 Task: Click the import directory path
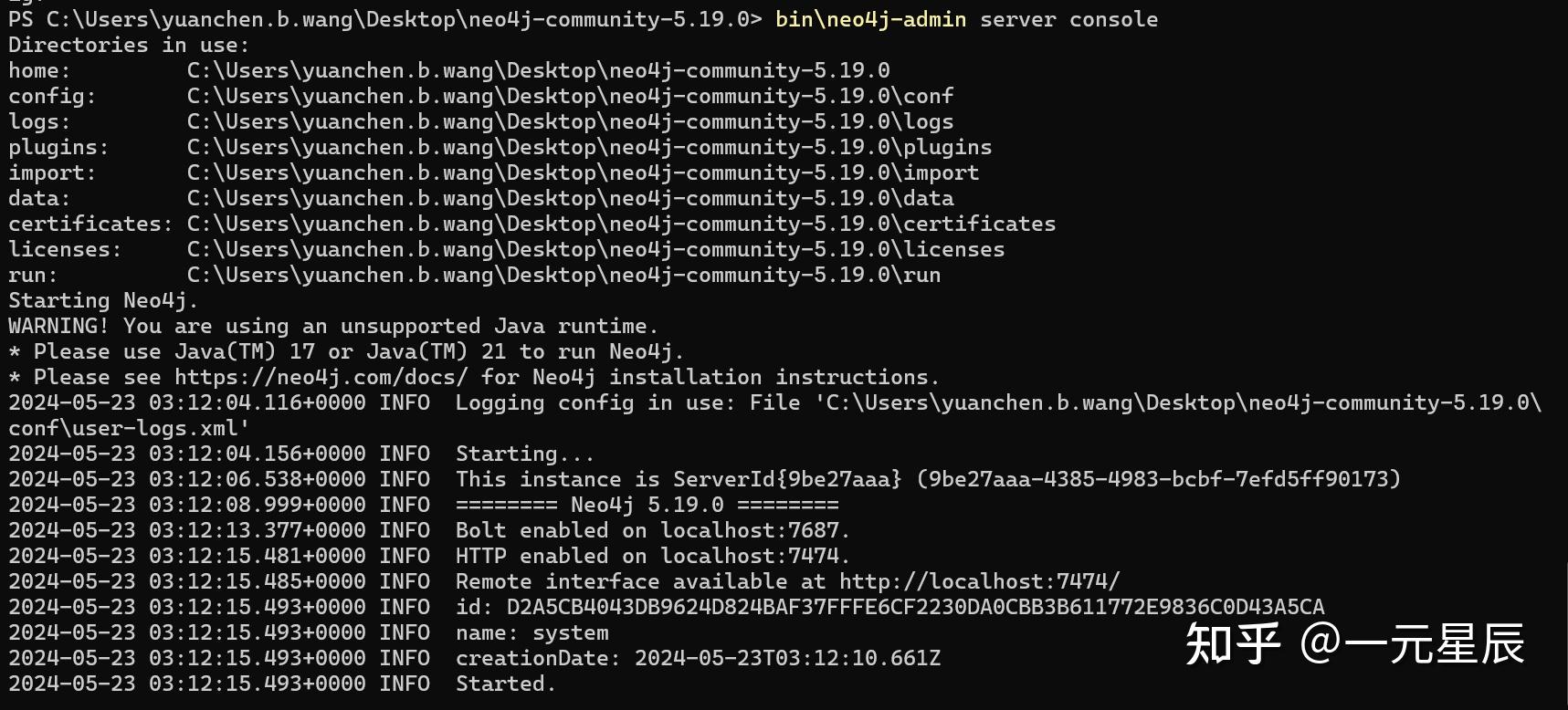pyautogui.click(x=583, y=172)
